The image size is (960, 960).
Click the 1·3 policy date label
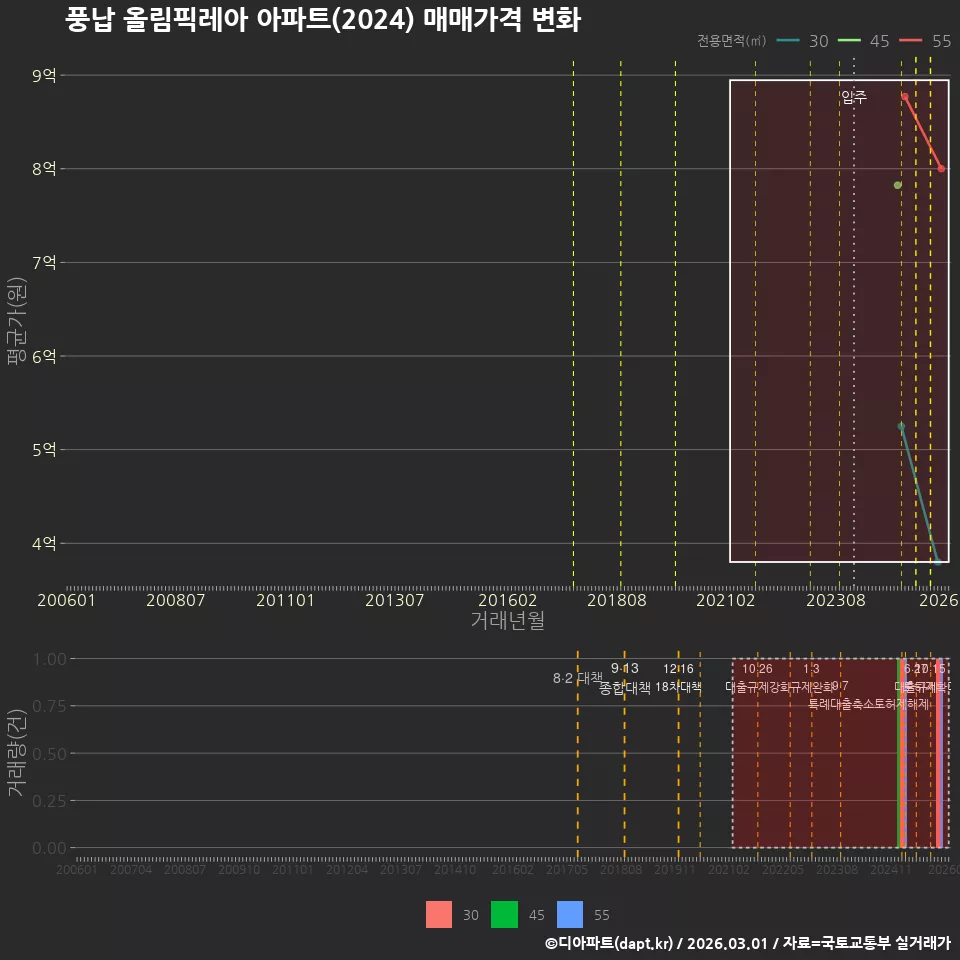coord(811,669)
